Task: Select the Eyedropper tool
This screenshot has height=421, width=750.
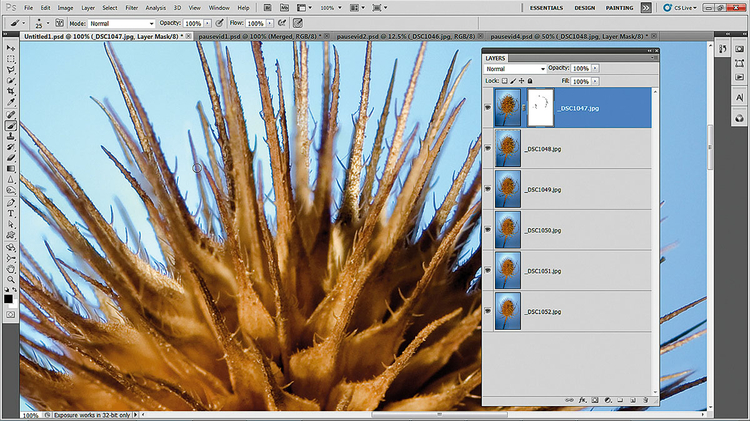Action: tap(11, 102)
